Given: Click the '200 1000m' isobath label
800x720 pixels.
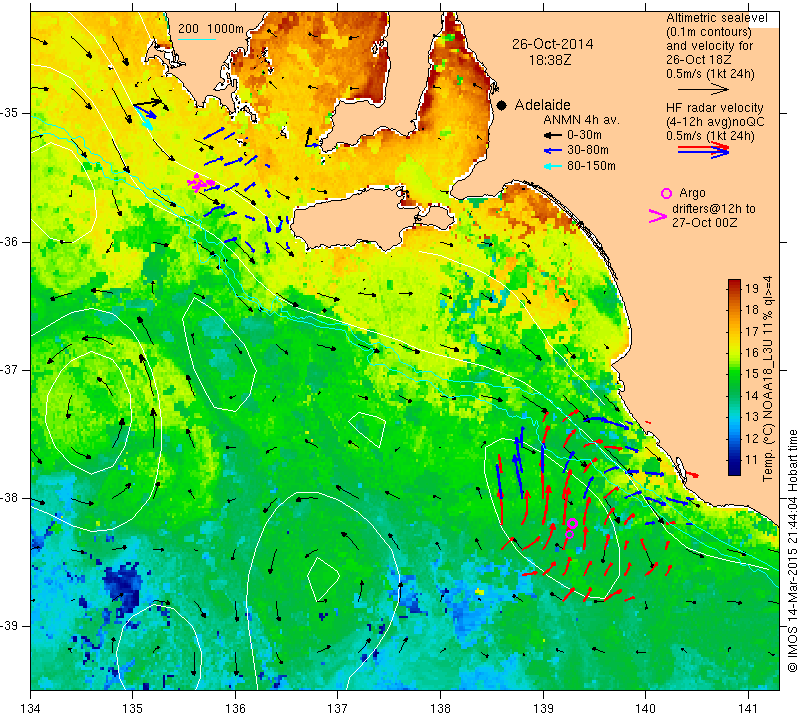Looking at the screenshot, I should [211, 29].
